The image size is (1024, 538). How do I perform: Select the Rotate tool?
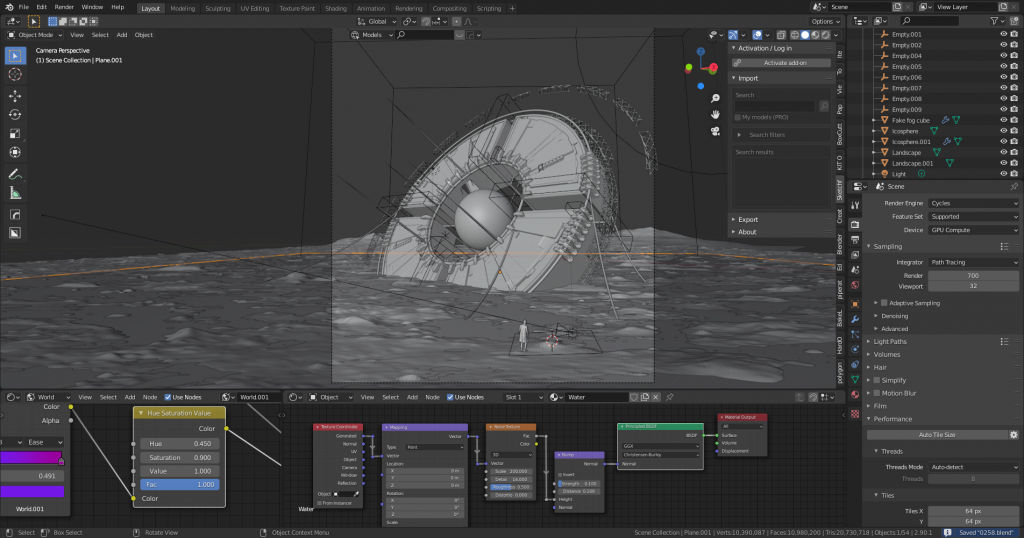14,115
